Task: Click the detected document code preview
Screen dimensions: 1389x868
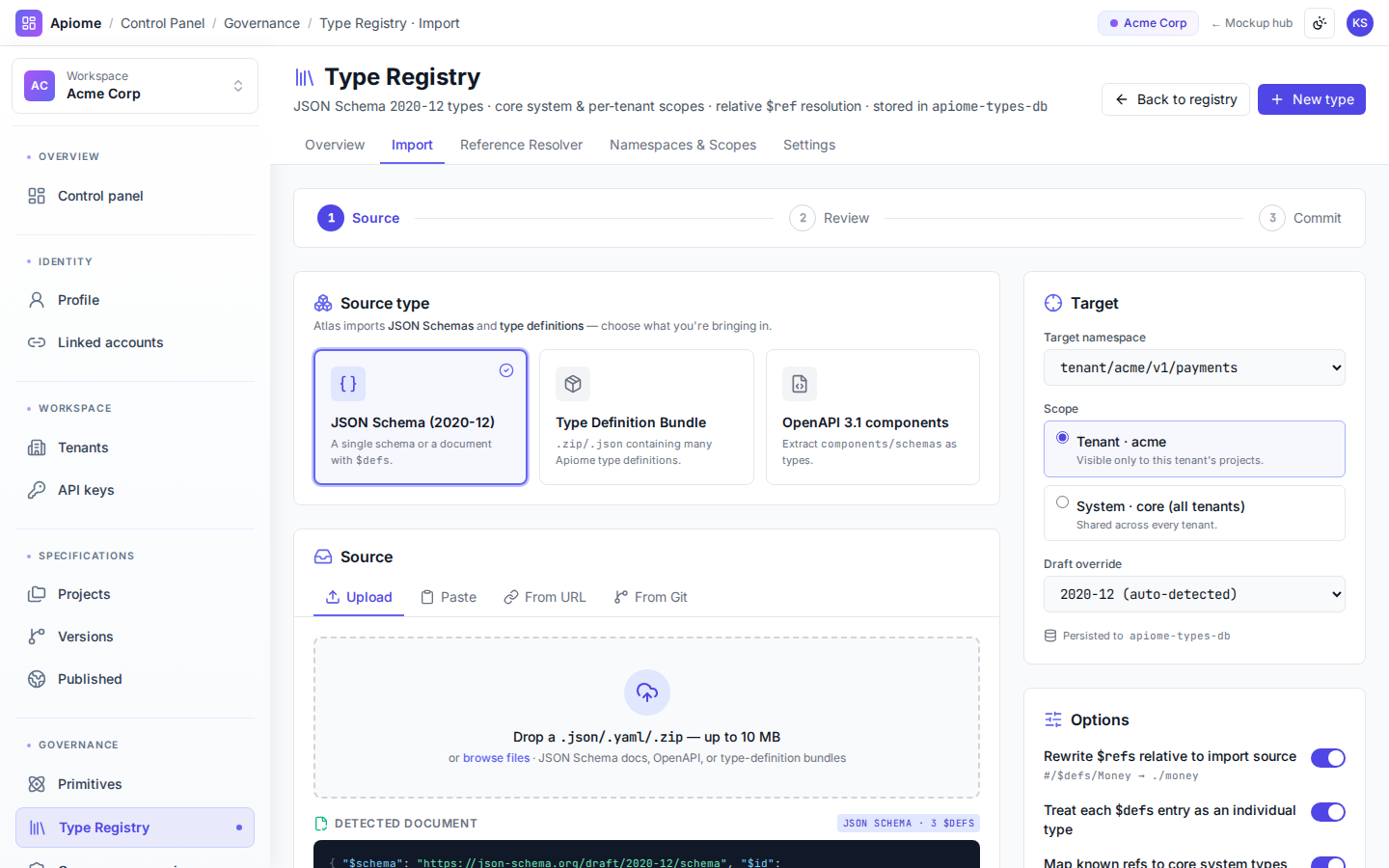Action: [646, 854]
